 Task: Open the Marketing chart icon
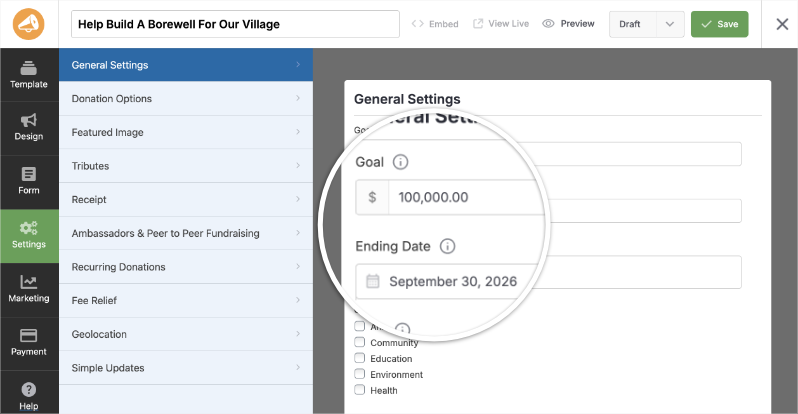tap(28, 282)
